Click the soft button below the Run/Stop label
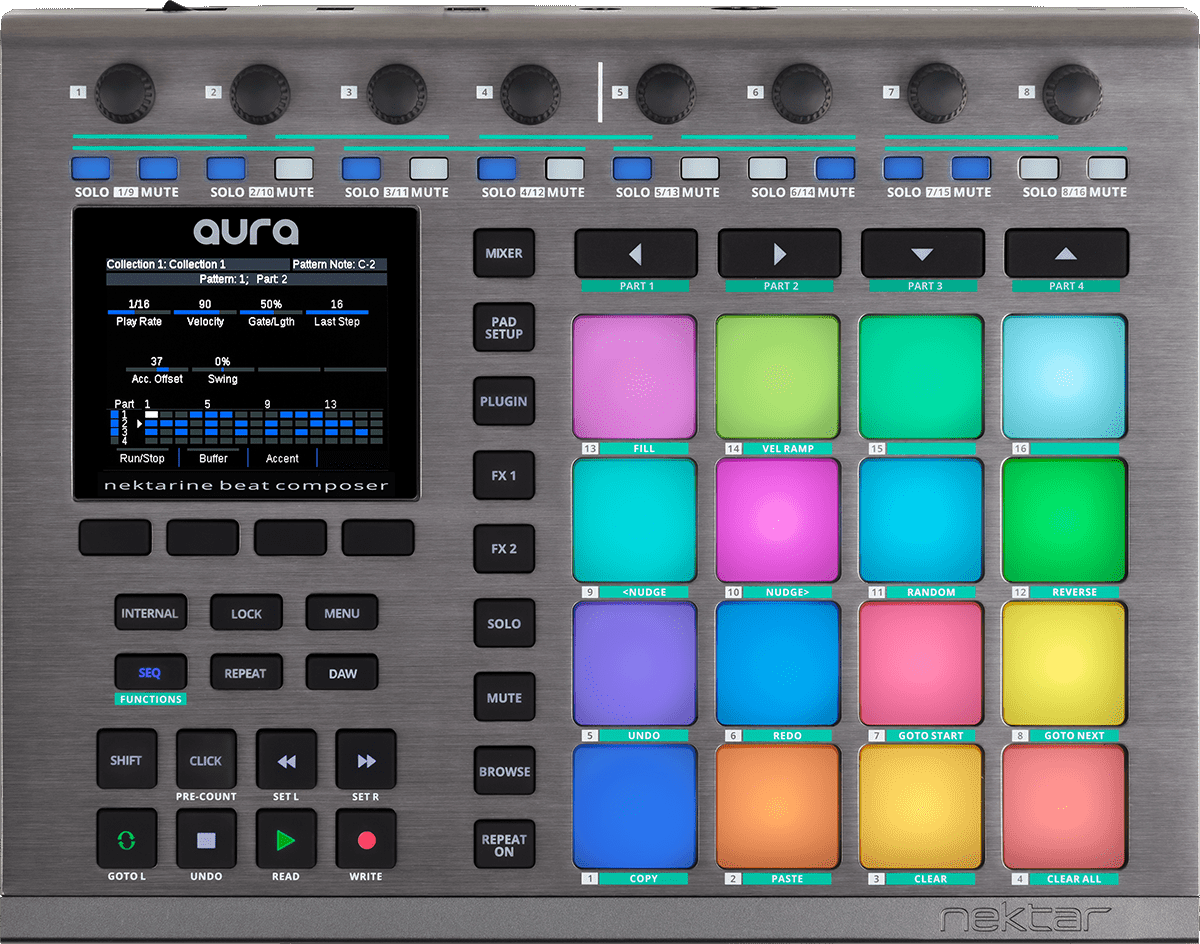Viewport: 1200px width, 944px height. coord(114,537)
